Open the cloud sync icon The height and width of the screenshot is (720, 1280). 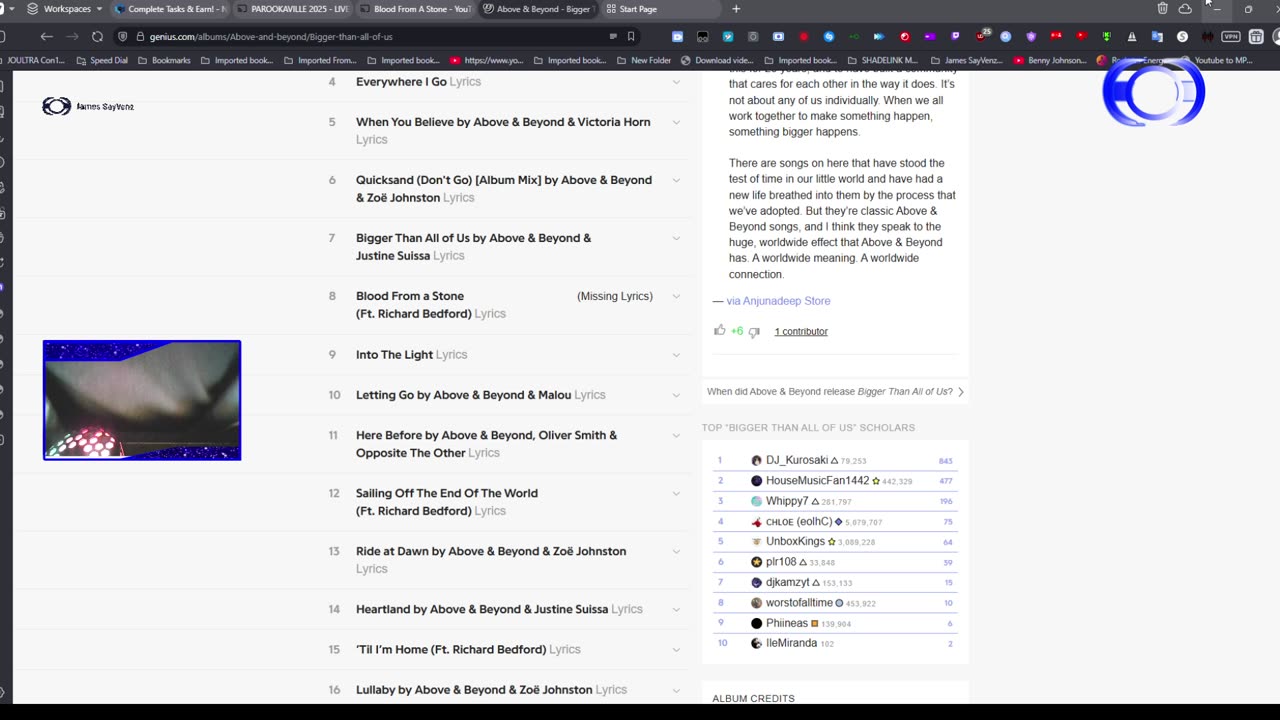point(1185,9)
